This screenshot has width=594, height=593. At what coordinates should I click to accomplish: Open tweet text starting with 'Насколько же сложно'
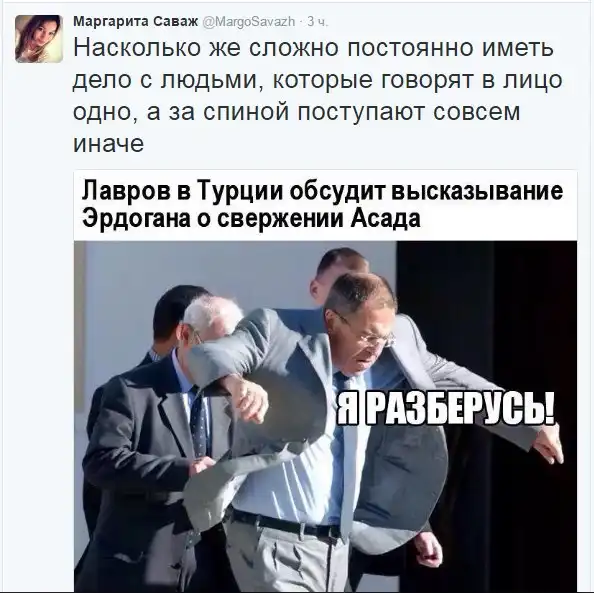coord(317,96)
